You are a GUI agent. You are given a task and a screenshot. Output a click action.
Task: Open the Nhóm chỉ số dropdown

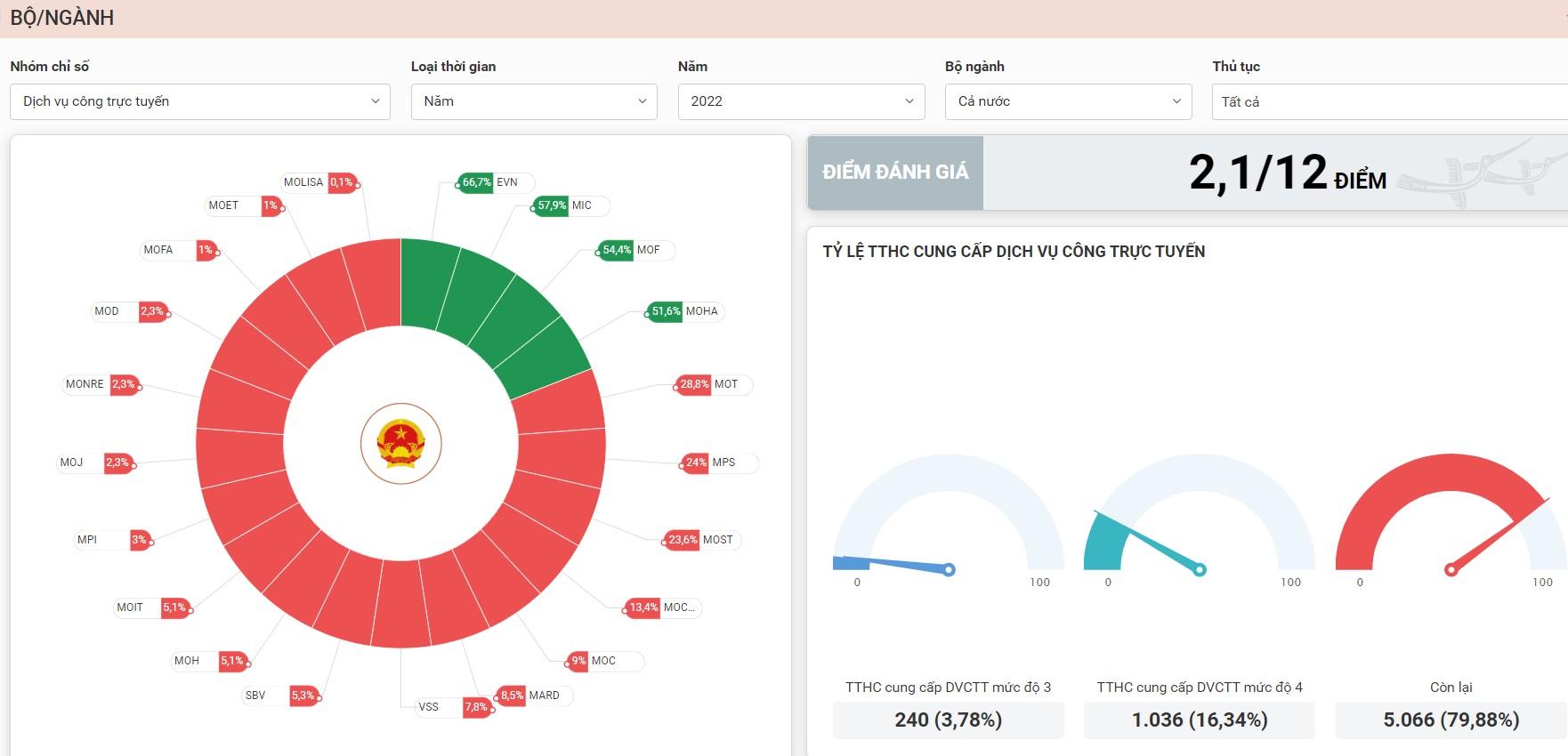200,101
